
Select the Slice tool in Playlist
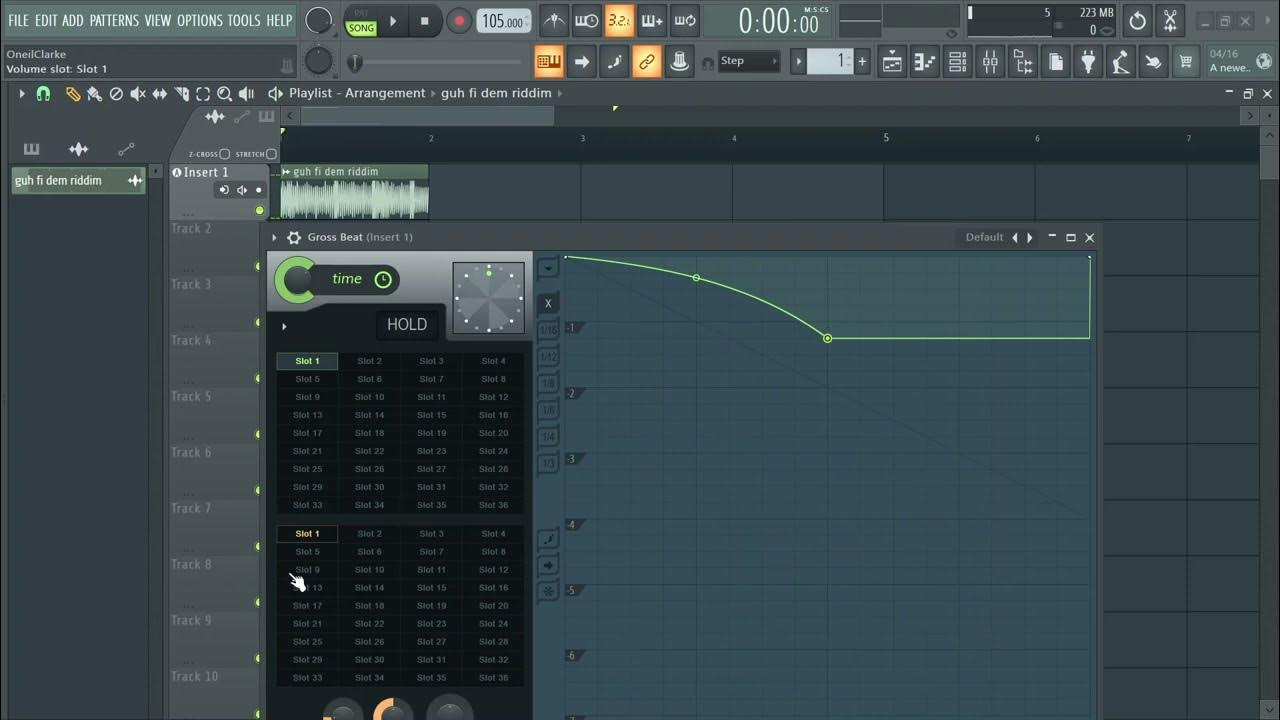tap(182, 93)
